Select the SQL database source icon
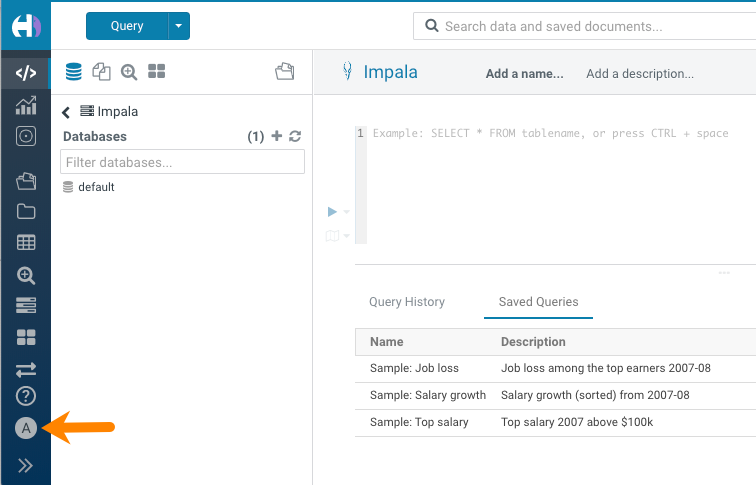Image resolution: width=756 pixels, height=485 pixels. 73,71
